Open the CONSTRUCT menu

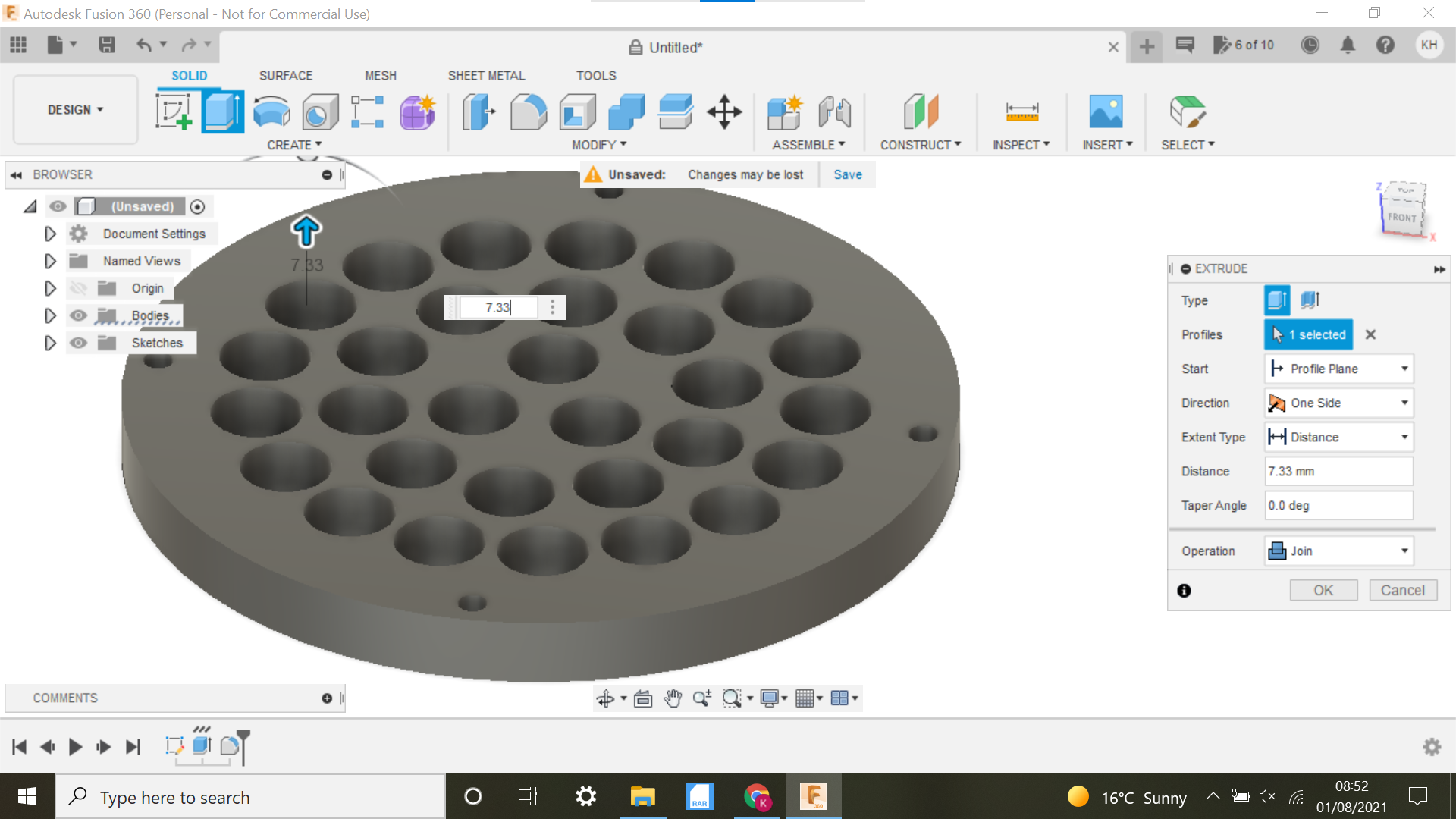pos(921,145)
